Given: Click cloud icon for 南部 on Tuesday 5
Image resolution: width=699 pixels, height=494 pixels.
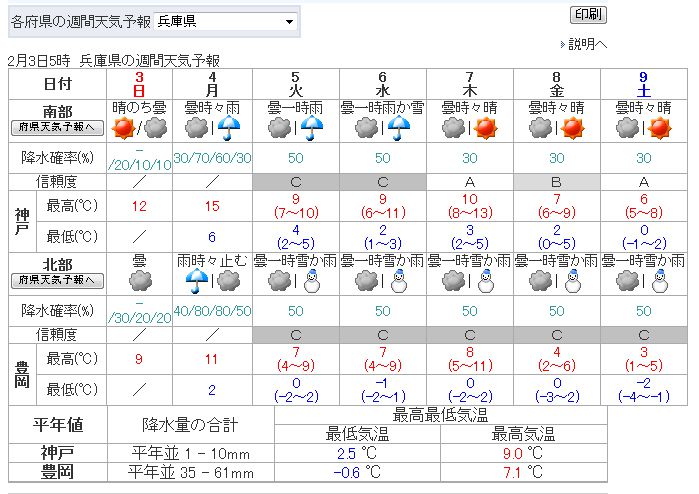Looking at the screenshot, I should 280,128.
